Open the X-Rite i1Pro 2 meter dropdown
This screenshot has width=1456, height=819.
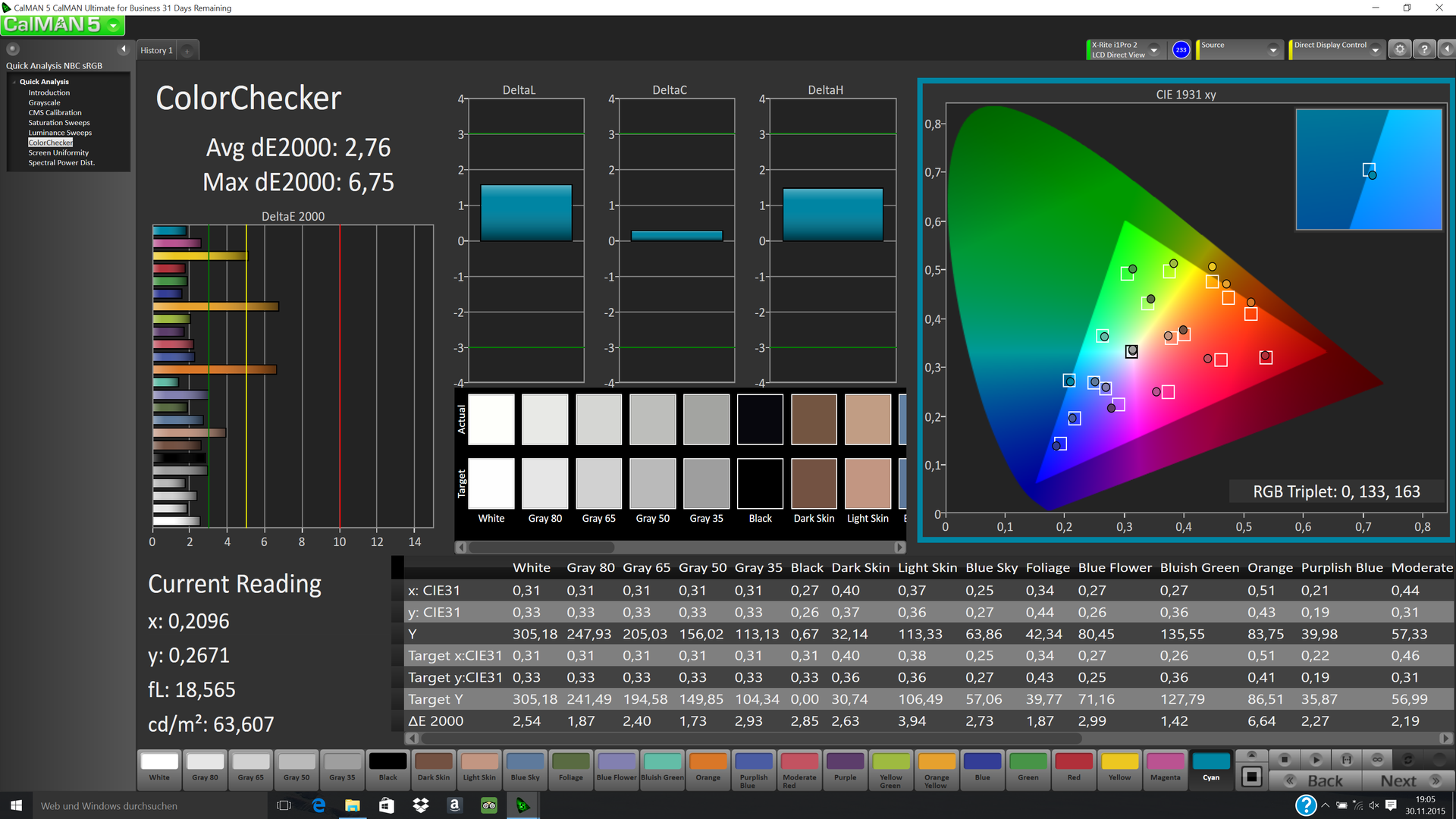click(x=1154, y=50)
